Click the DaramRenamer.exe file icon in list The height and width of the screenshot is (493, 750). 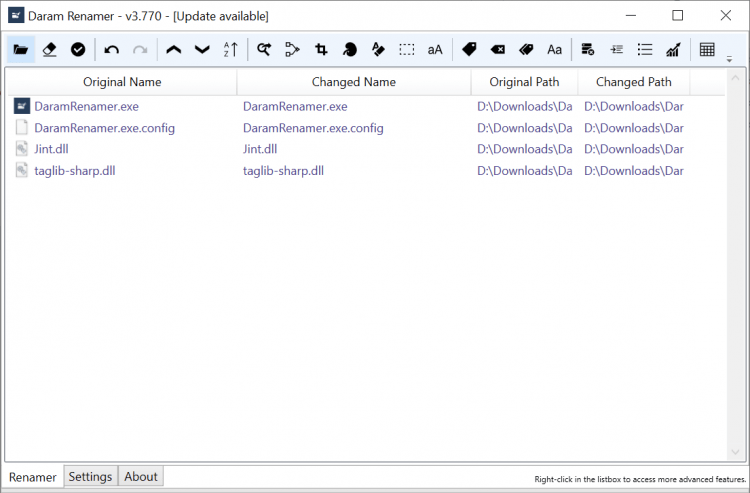(22, 106)
